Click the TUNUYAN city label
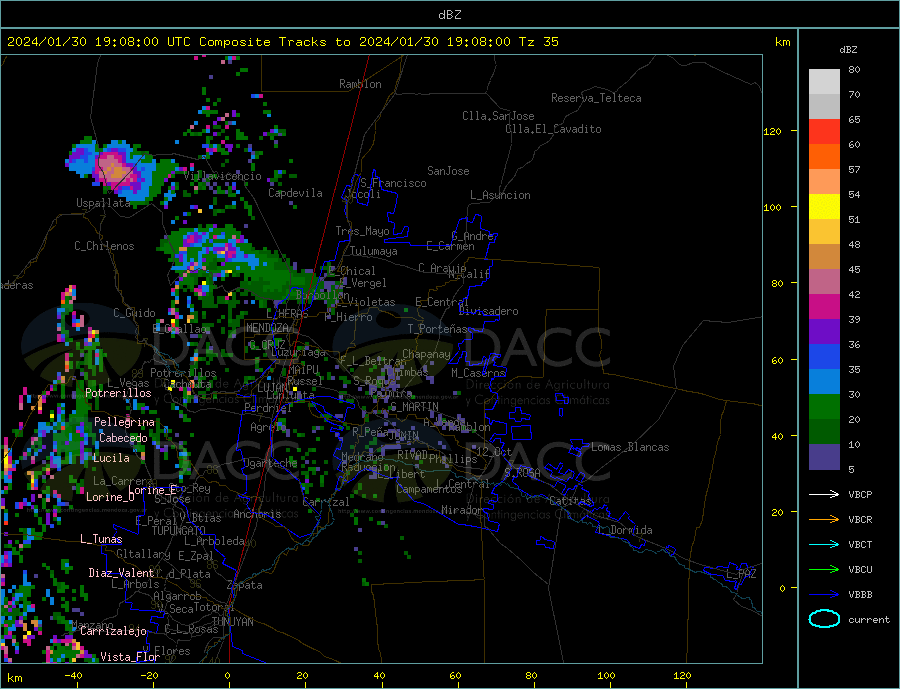The height and width of the screenshot is (689, 900). pos(232,622)
